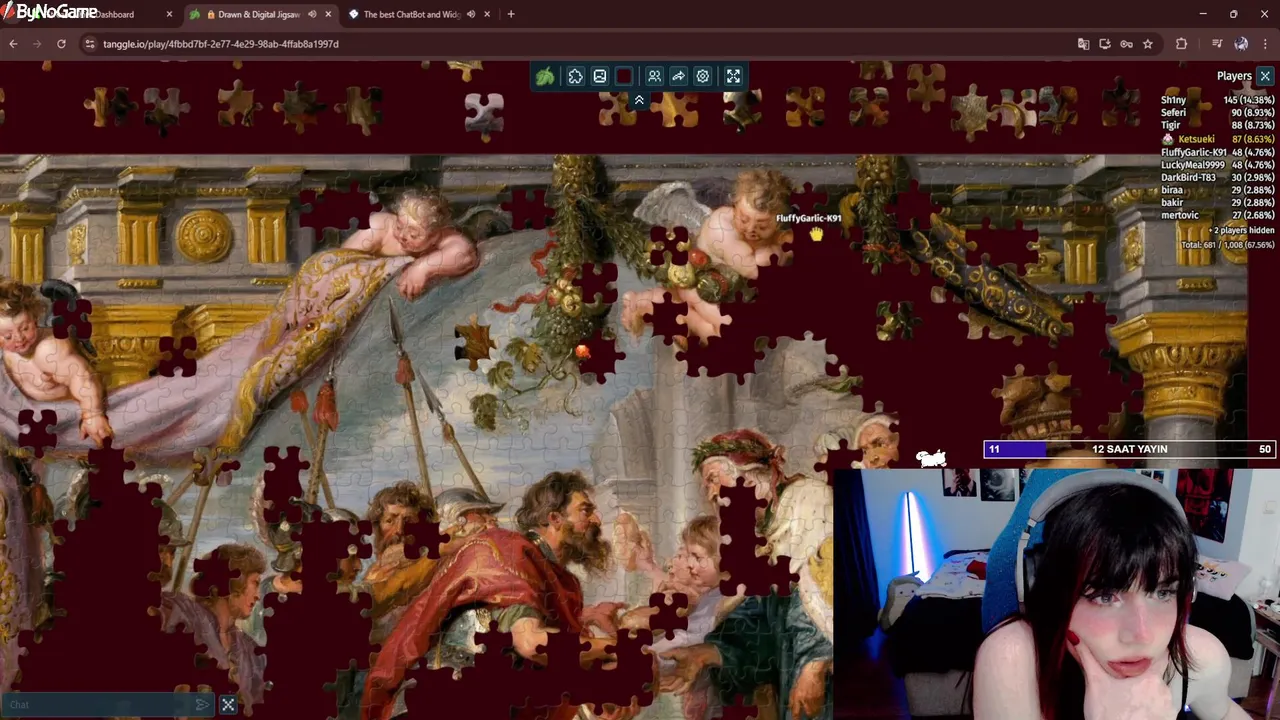
Task: Click the tanggle.io address bar URL
Action: coord(220,44)
